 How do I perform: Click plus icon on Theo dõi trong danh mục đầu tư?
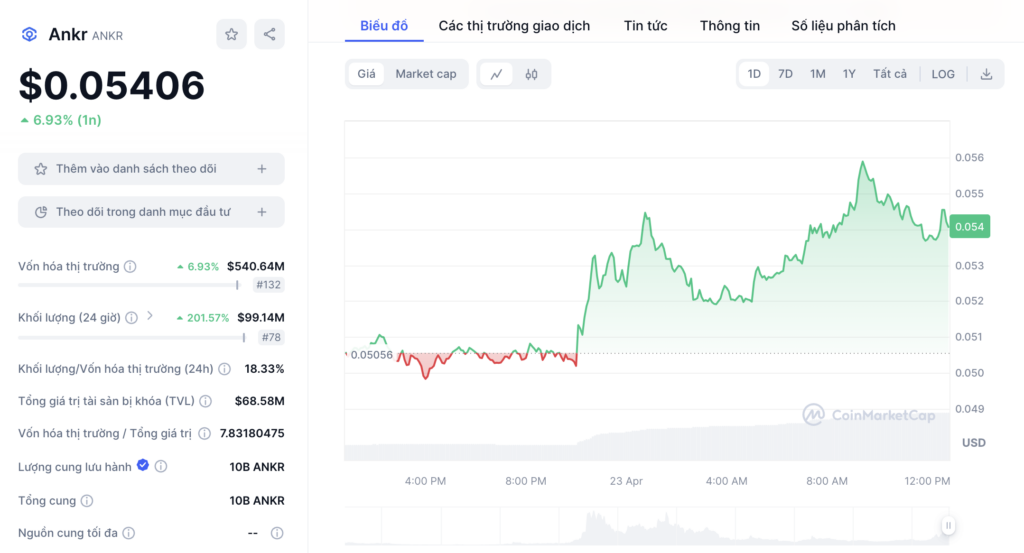point(262,212)
